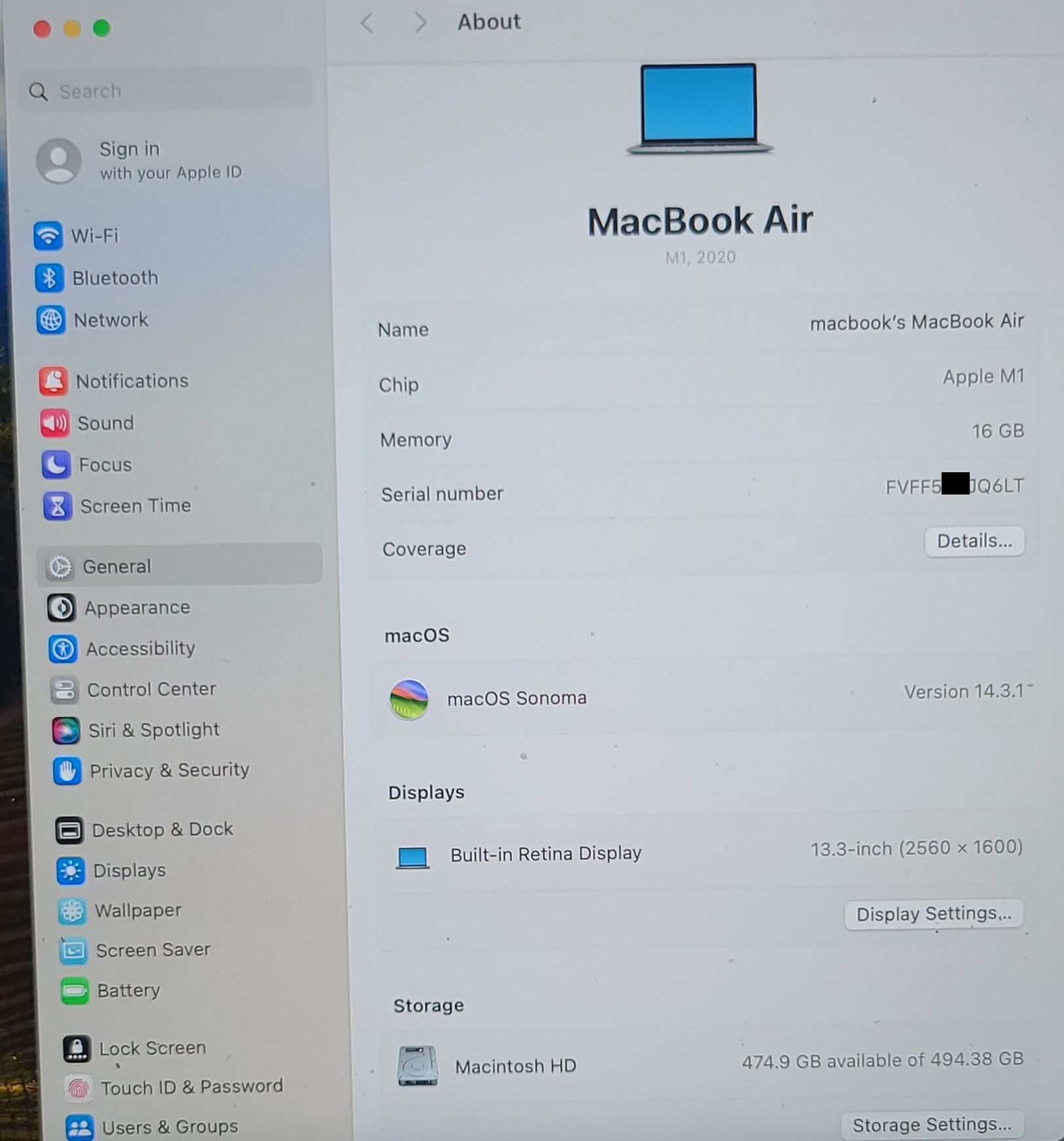Open Lock Screen padlock icon

(x=77, y=1049)
